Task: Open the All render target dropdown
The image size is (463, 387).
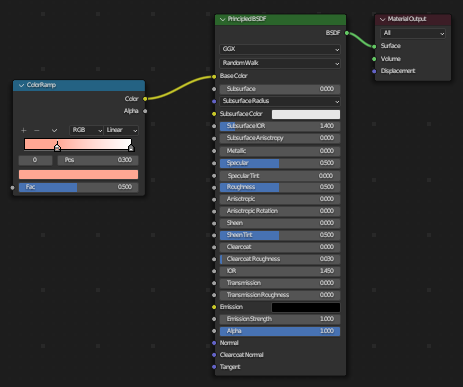Action: click(413, 33)
